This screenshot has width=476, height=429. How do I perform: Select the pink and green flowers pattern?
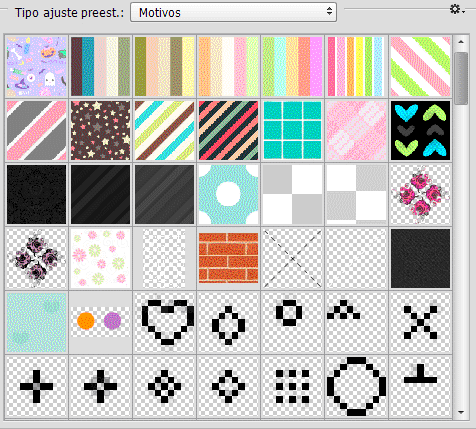100,258
